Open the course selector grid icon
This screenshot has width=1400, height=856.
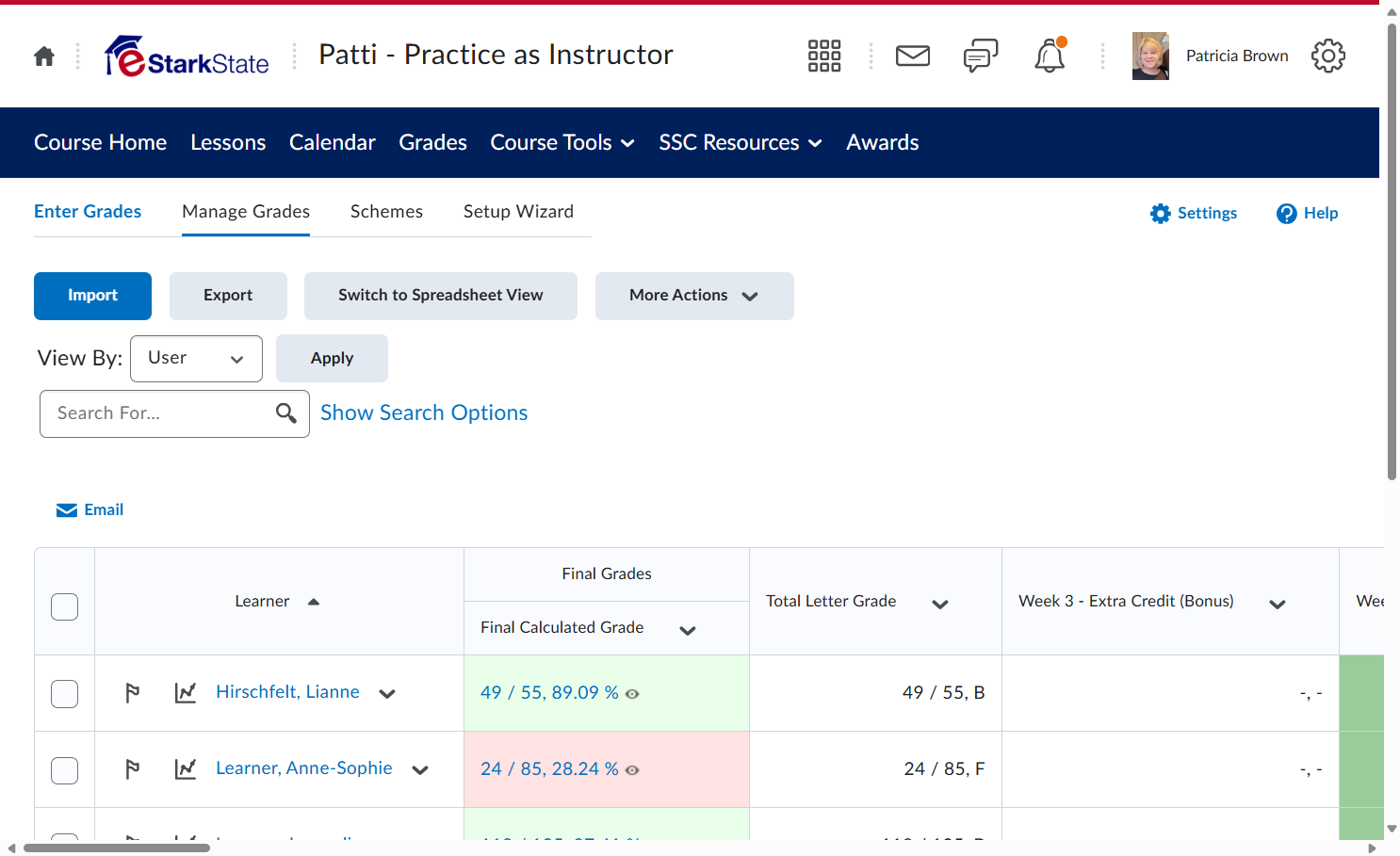coord(824,56)
